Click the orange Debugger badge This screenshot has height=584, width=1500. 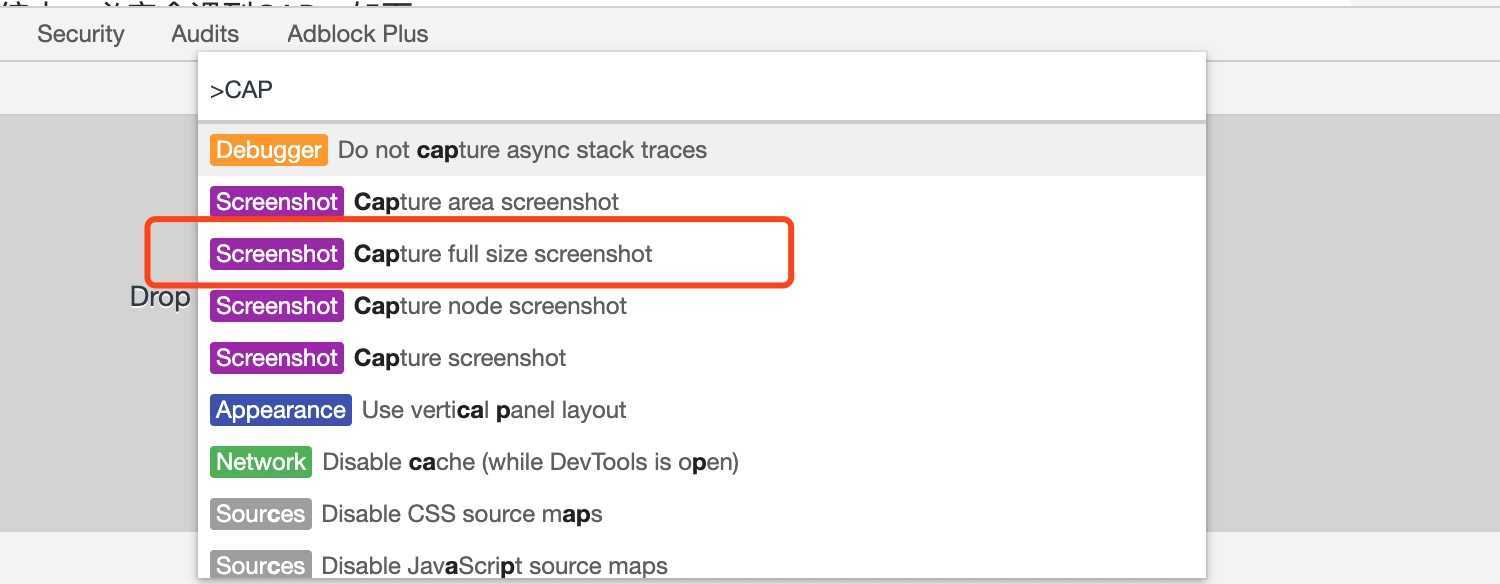coord(269,150)
